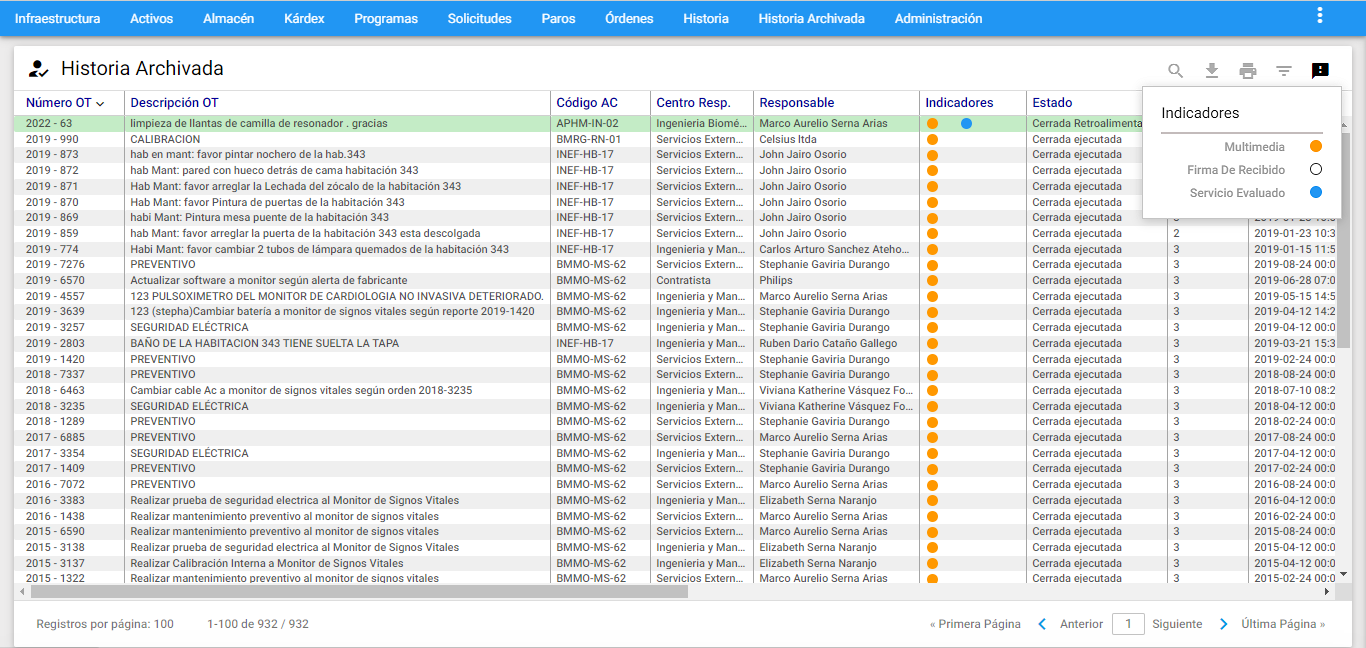Open the Activos menu
The height and width of the screenshot is (648, 1366).
pos(151,18)
